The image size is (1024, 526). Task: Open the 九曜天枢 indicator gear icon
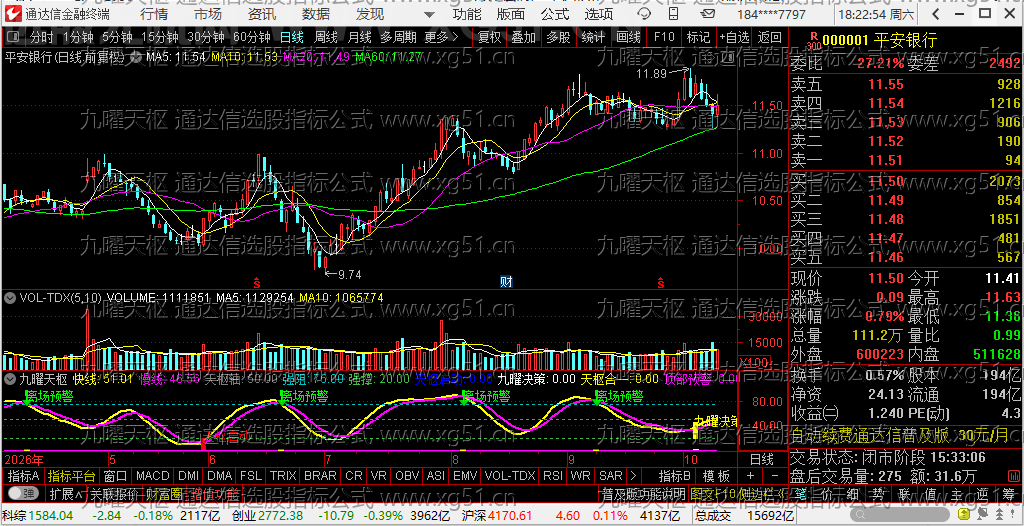pyautogui.click(x=10, y=378)
